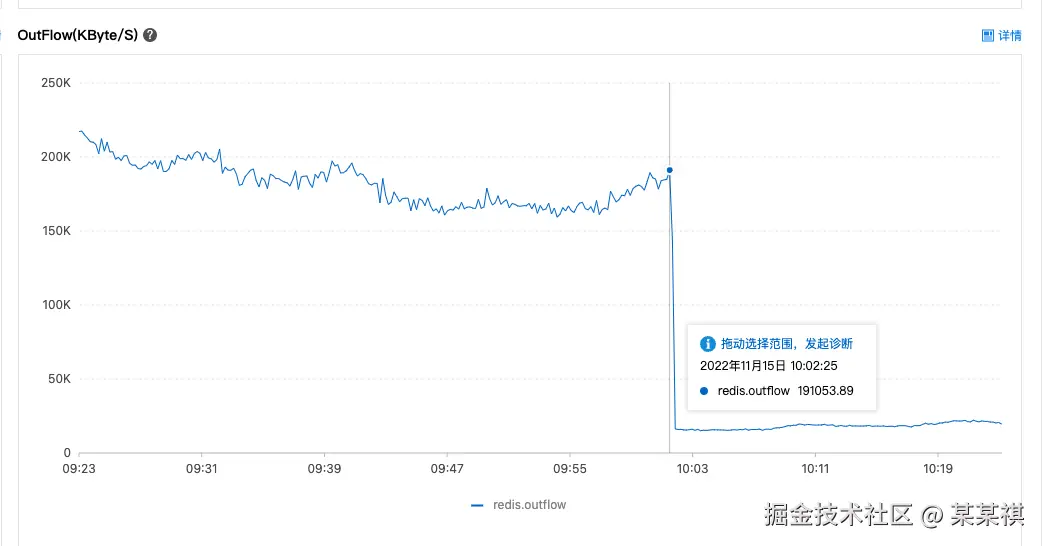
Task: Click the 191053.89 value in tooltip
Action: coord(825,391)
